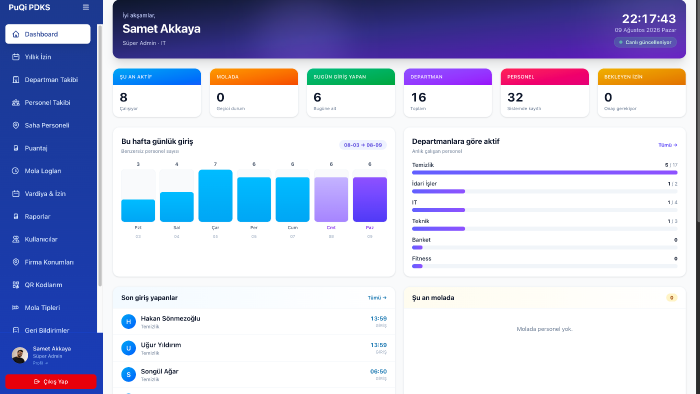Click the Dashboard home icon
Screen dimensions: 700x394
coord(16,34)
